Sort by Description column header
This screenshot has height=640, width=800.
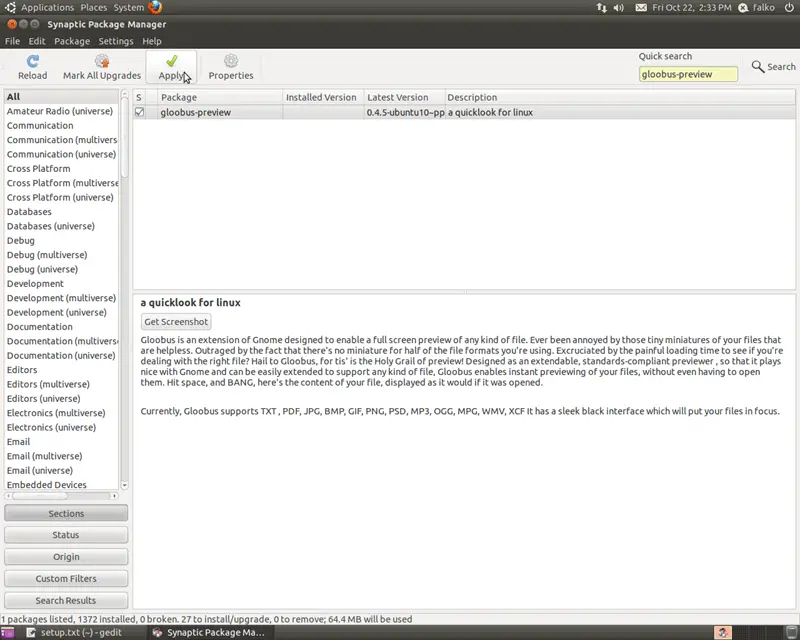619,97
